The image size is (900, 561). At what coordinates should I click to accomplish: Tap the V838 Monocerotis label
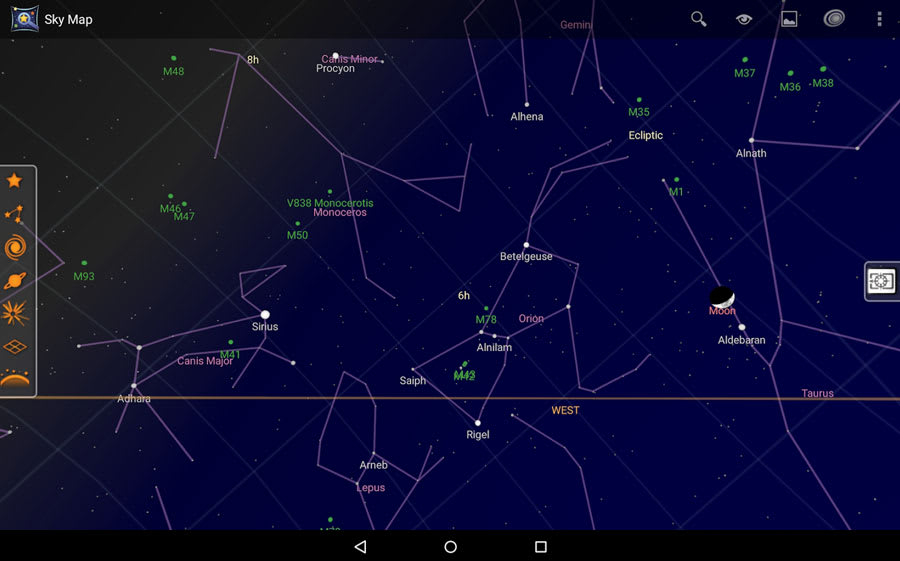tap(330, 203)
